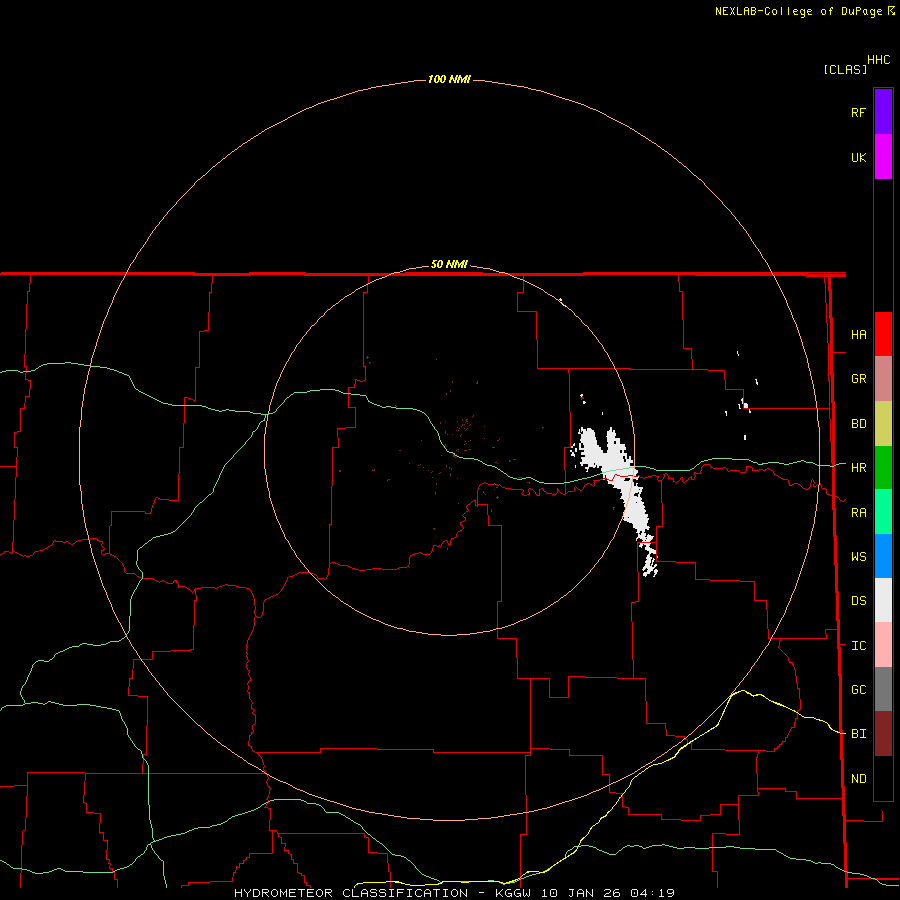Click the "100 NMI" range ring label
This screenshot has height=900, width=900.
coord(449,79)
